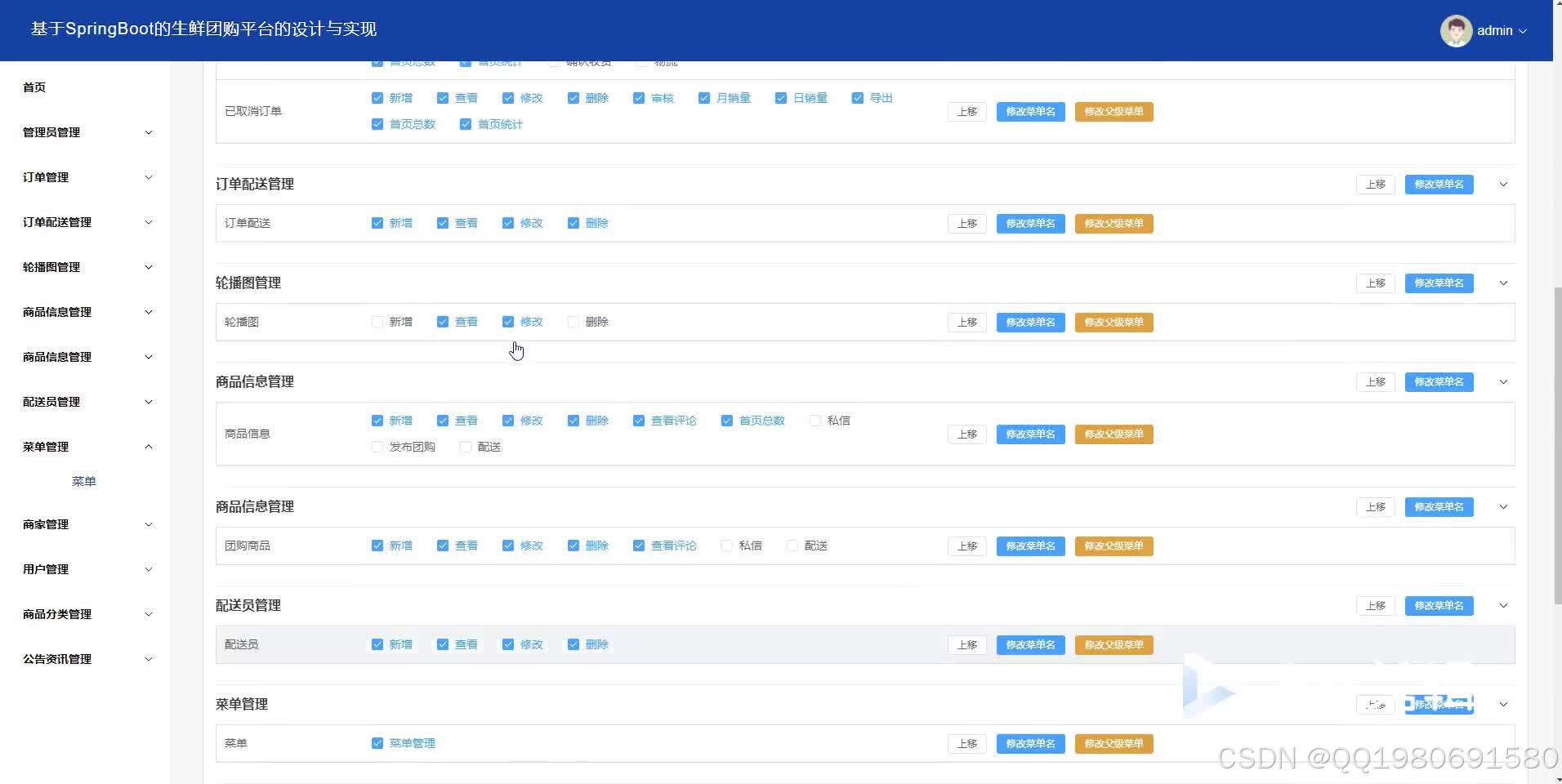Image resolution: width=1562 pixels, height=784 pixels.
Task: Expand sidebar 配送员管理 via its chevron
Action: click(149, 402)
